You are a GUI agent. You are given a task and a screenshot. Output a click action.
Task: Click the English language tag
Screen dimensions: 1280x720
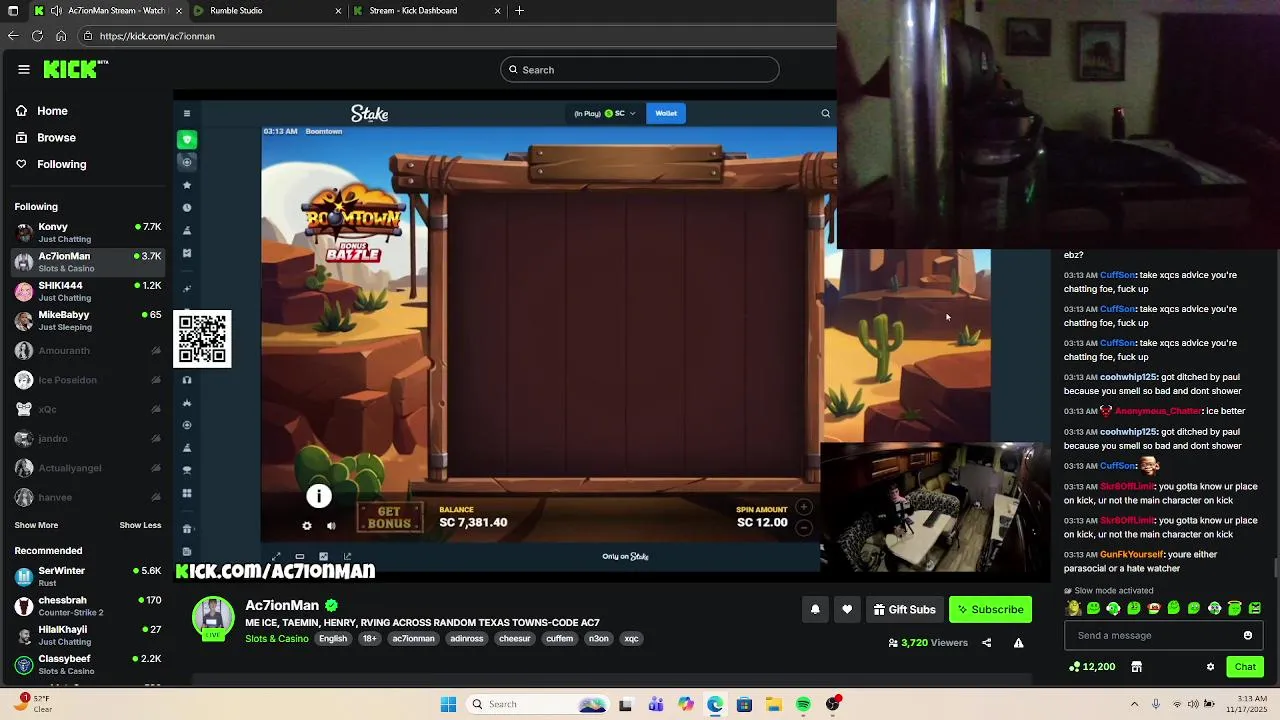tap(333, 639)
